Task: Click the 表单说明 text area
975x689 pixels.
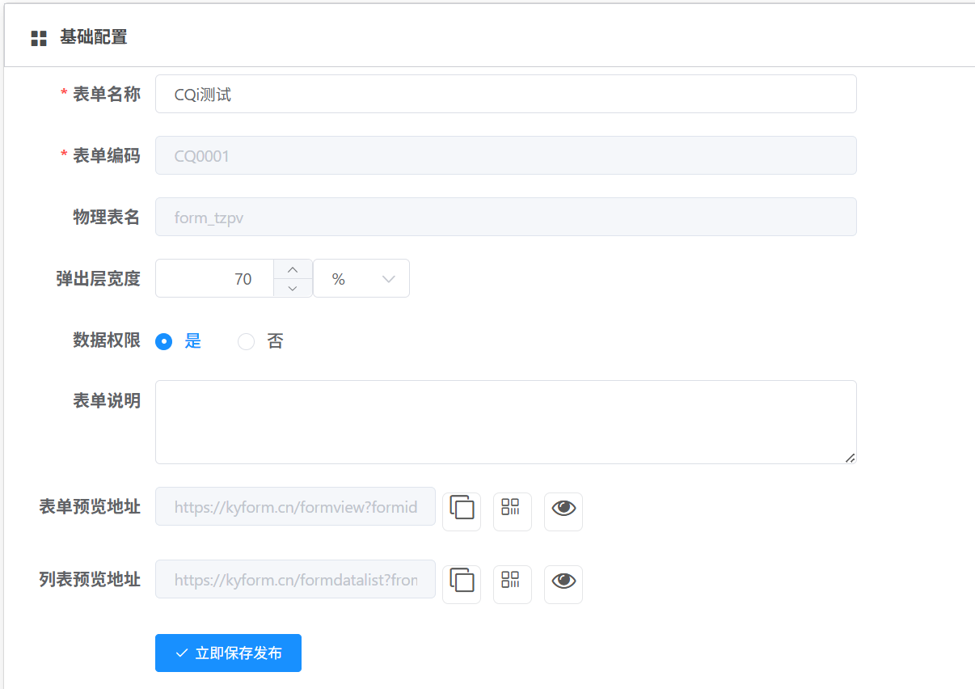Action: [505, 421]
